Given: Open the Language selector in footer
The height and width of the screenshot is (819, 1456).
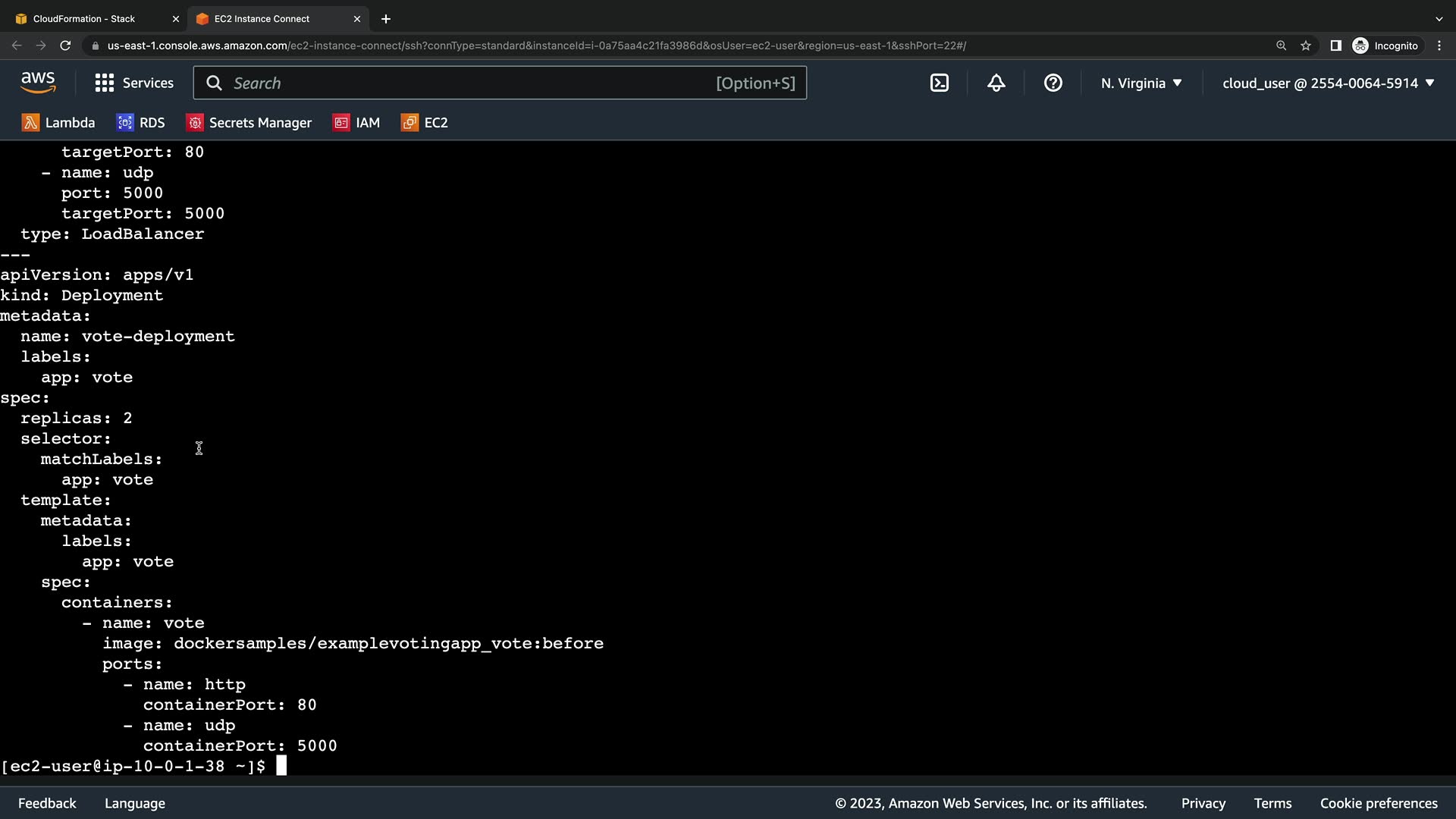Looking at the screenshot, I should [x=135, y=803].
